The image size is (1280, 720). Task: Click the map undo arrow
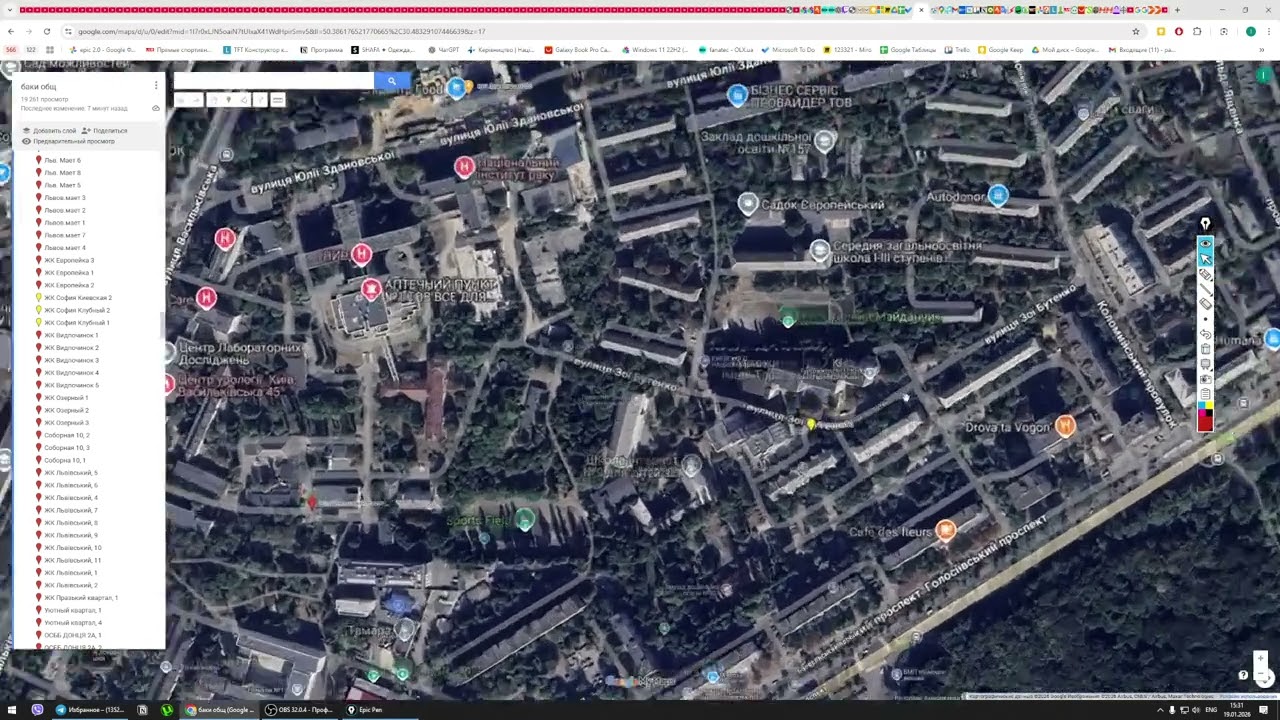(x=180, y=100)
